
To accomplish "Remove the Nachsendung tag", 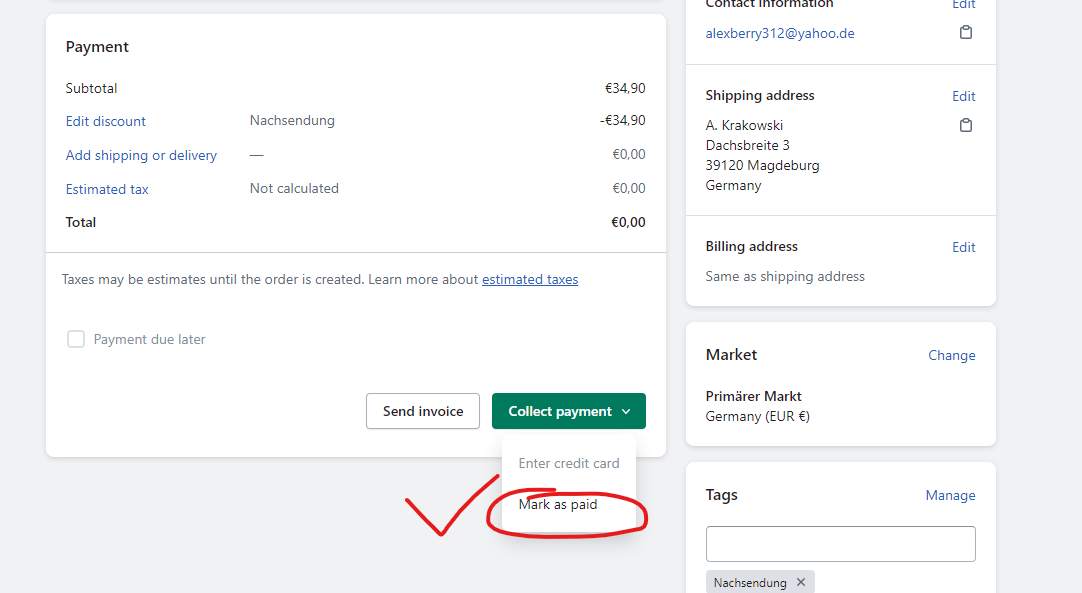I will click(801, 582).
